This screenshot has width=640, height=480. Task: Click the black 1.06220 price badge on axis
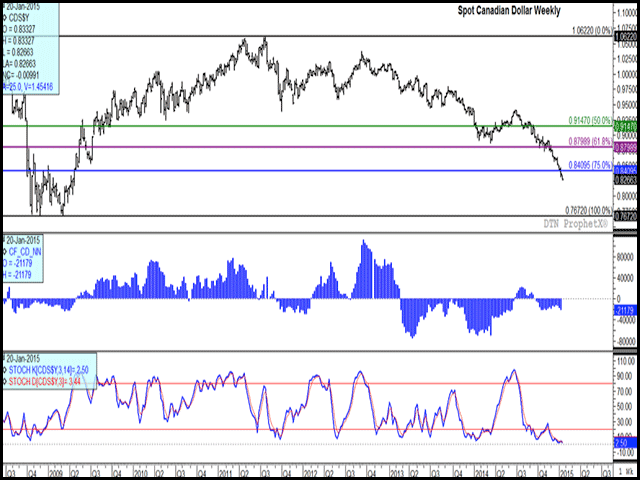point(625,36)
